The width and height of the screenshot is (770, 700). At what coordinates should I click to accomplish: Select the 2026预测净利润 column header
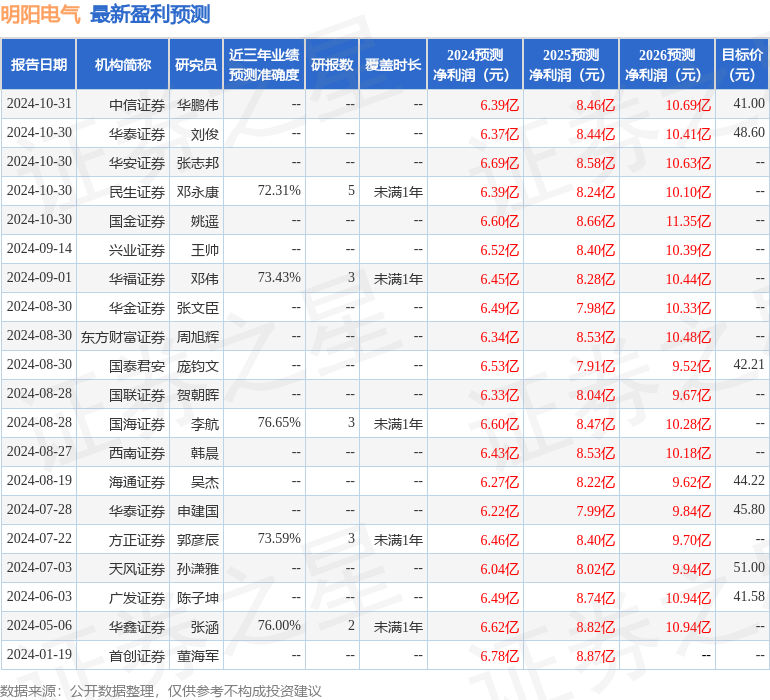667,64
